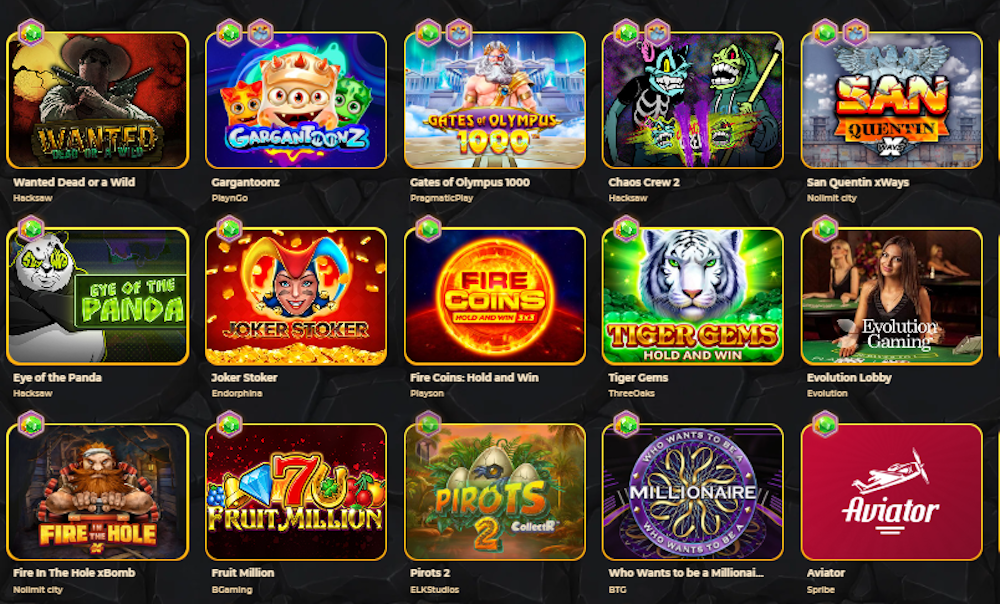This screenshot has height=604, width=1000.
Task: Launch the Gates of Olympus 1000 thumbnail
Action: [x=495, y=100]
